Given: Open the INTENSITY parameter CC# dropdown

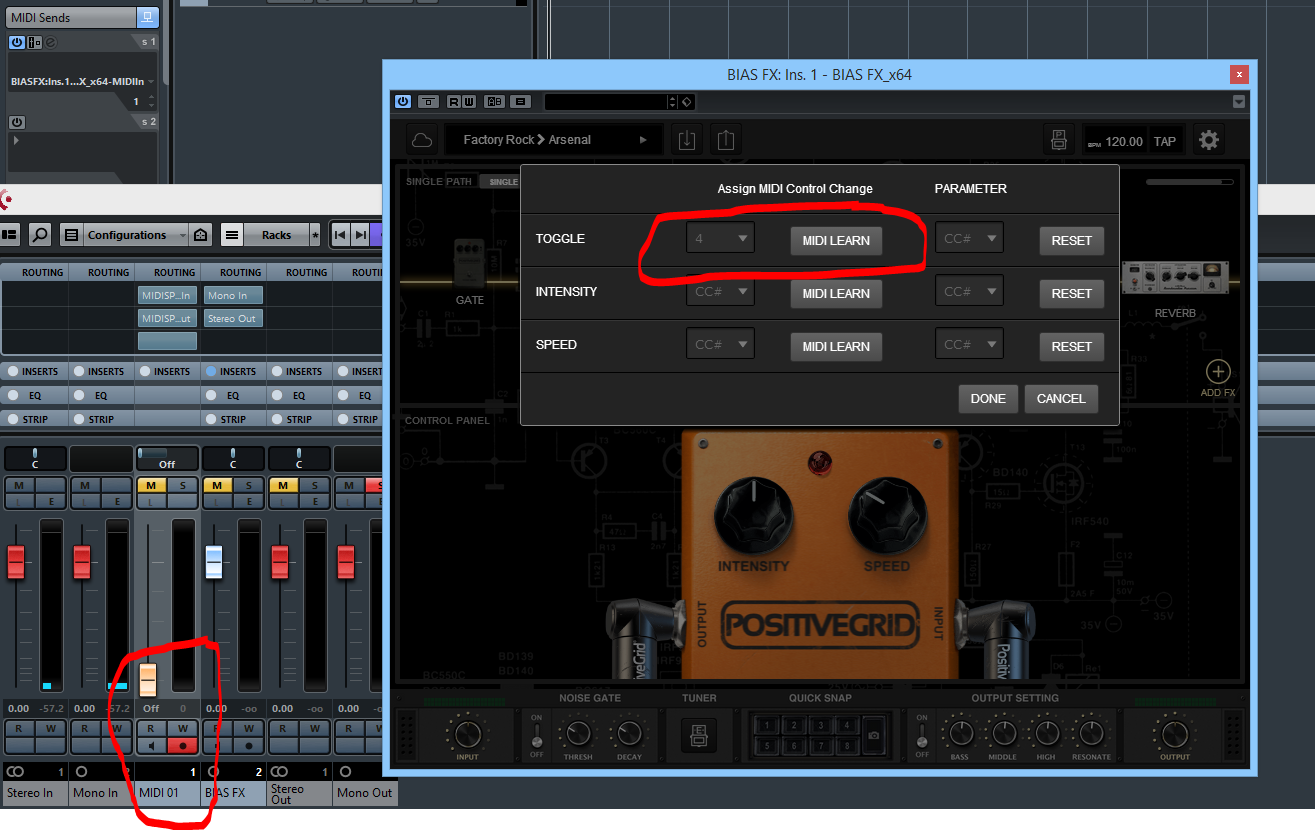Looking at the screenshot, I should 969,291.
